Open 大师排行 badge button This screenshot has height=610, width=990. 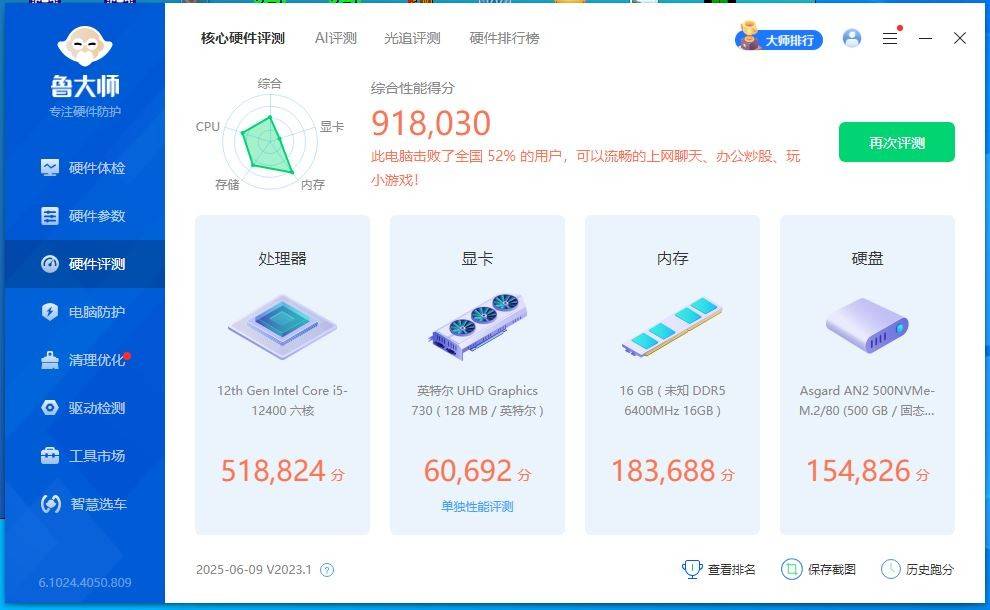coord(779,38)
